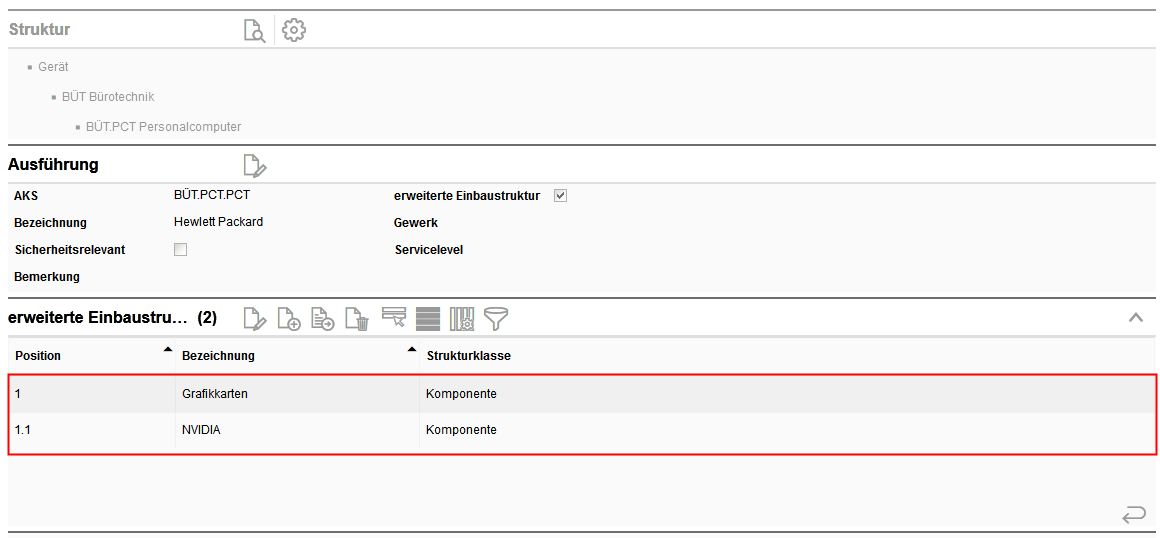Open the funnel filter icon

[496, 318]
